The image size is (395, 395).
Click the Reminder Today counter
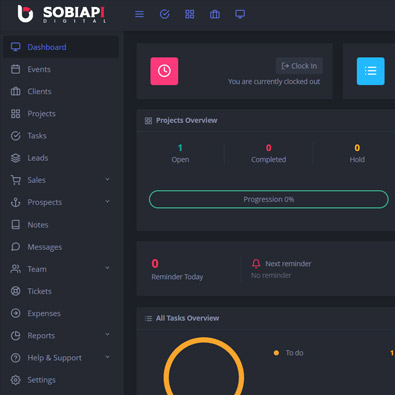177,270
